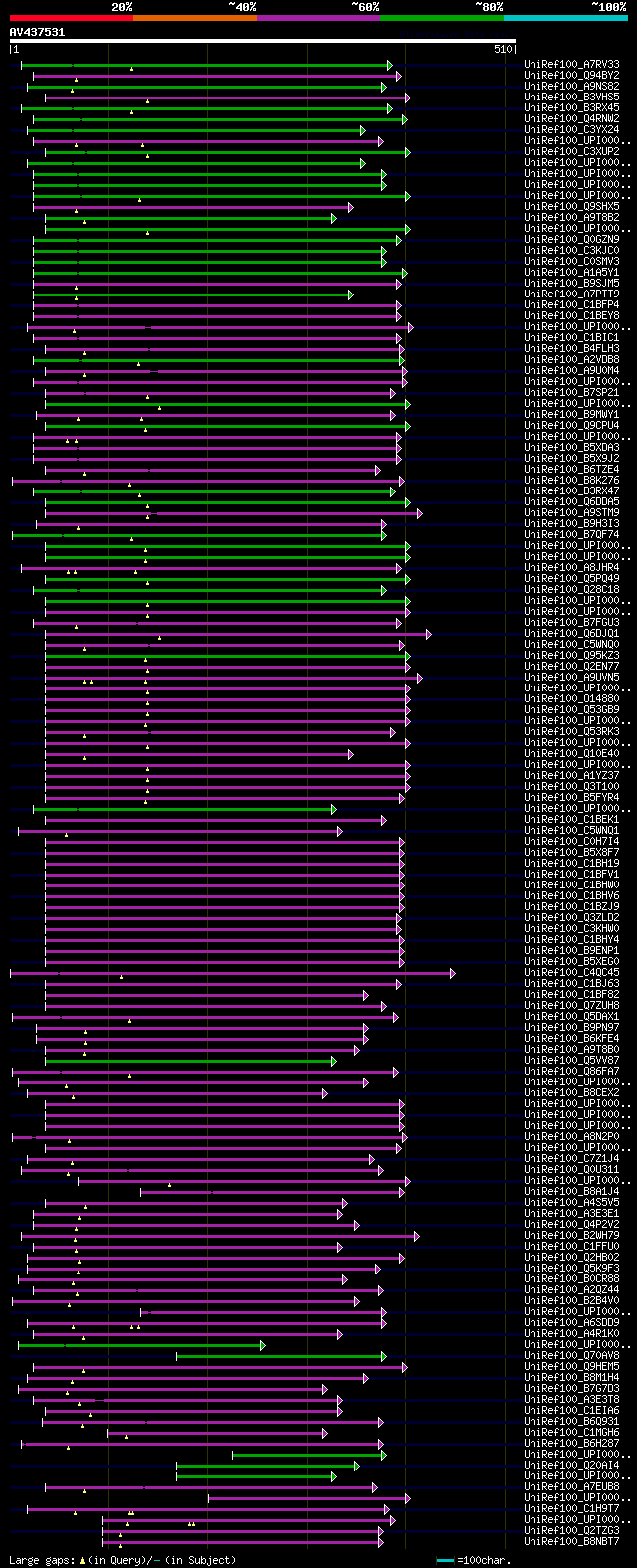The height and width of the screenshot is (1568, 637).
Task: Click label UniRef100_C3XUP2
Action: pyautogui.click(x=571, y=152)
